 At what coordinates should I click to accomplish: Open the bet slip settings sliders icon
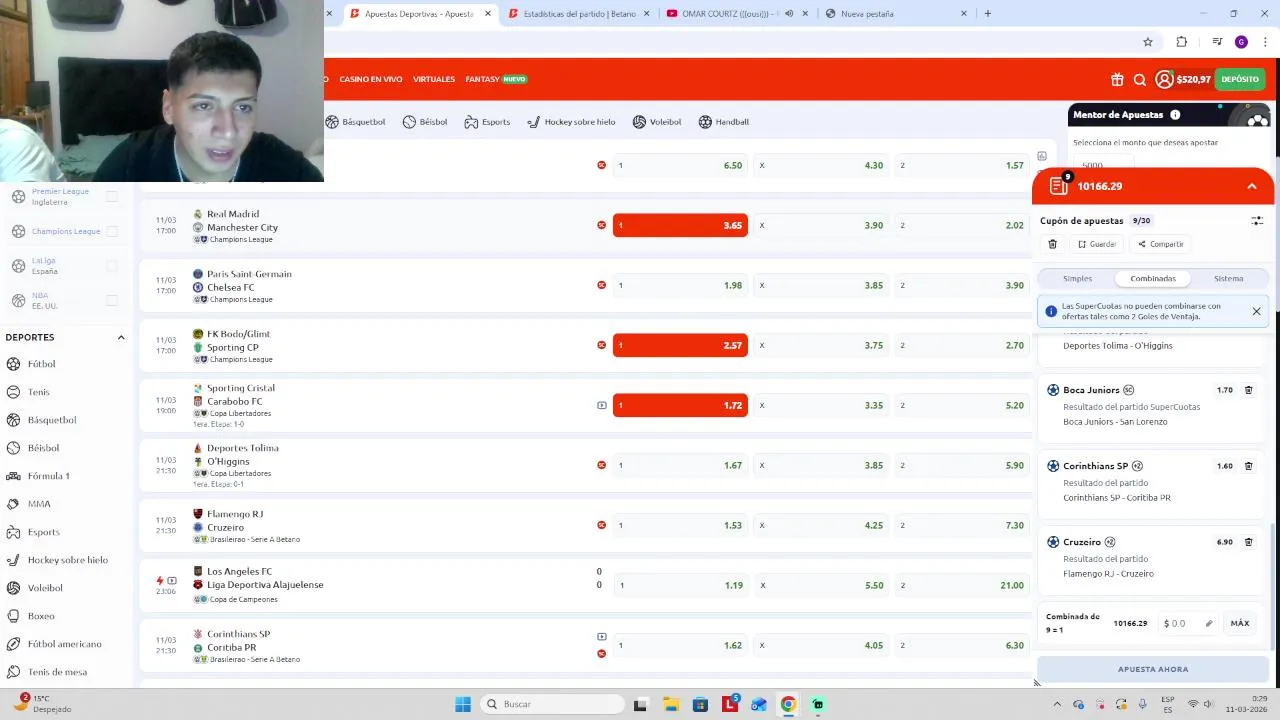point(1257,221)
